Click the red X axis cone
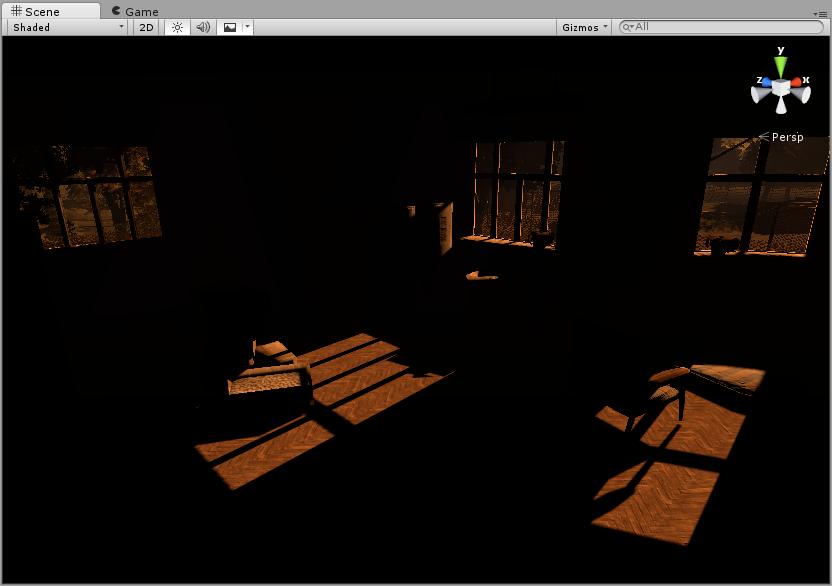The width and height of the screenshot is (832, 586). (797, 82)
